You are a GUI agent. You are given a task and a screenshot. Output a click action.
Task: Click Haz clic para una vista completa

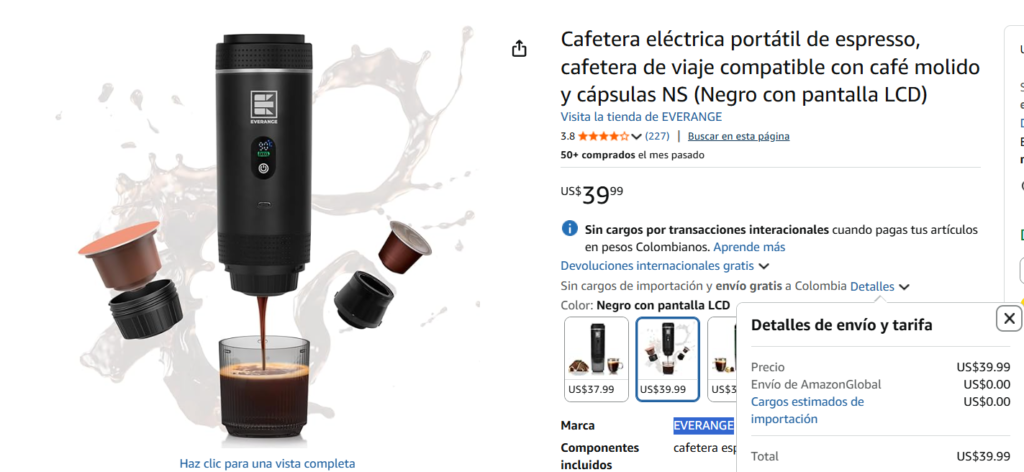tap(267, 464)
